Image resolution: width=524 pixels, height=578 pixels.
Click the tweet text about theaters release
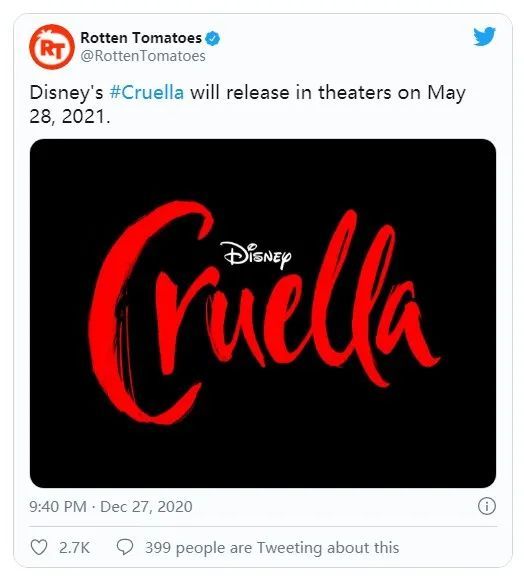pyautogui.click(x=247, y=104)
